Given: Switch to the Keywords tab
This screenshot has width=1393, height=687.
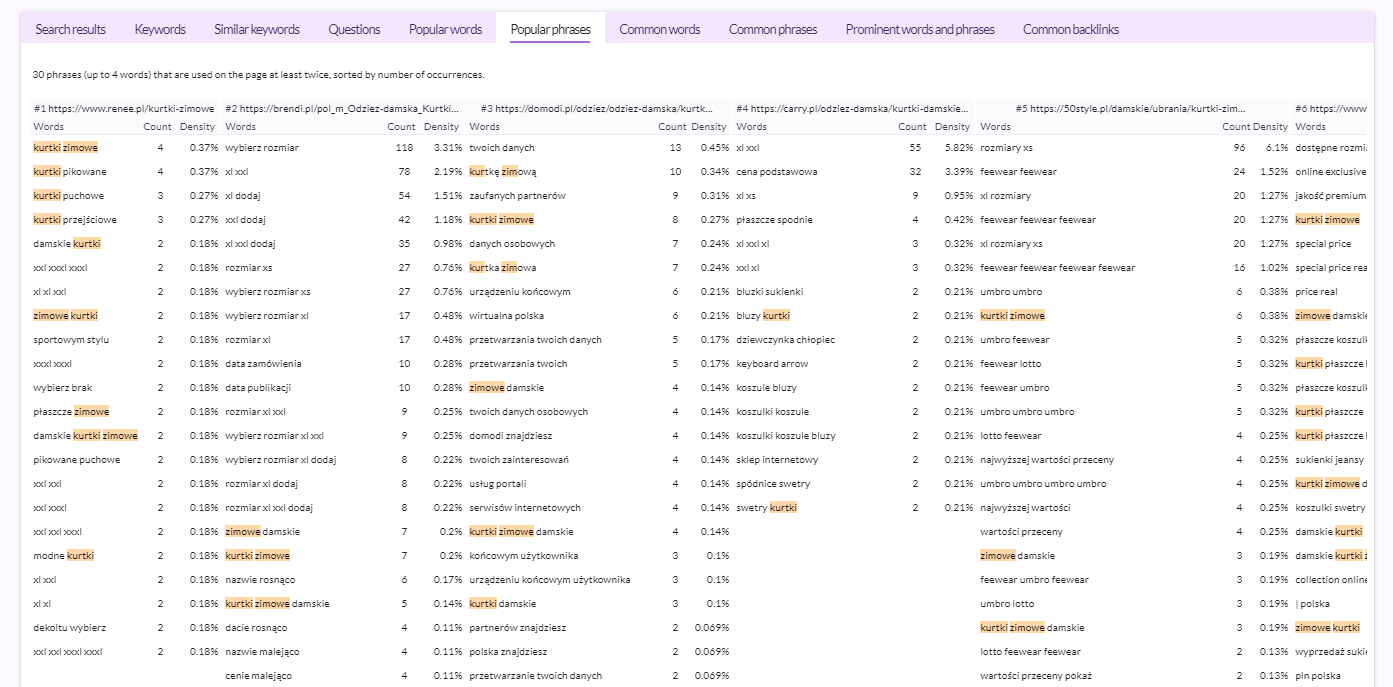Looking at the screenshot, I should 160,29.
